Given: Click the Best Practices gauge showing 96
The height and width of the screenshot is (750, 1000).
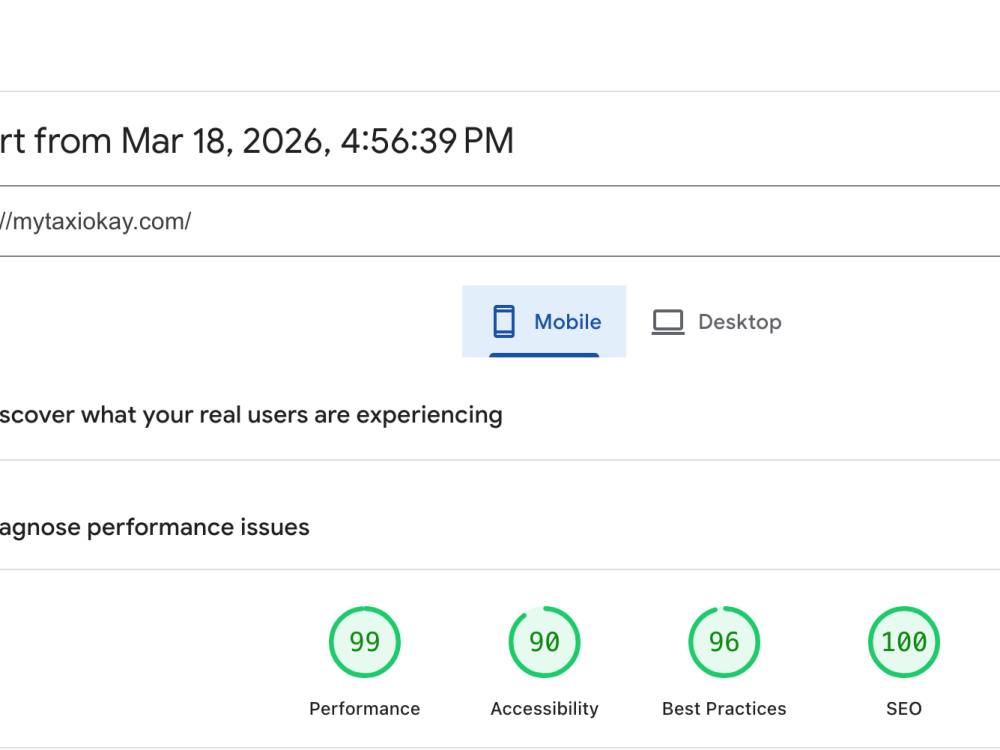Looking at the screenshot, I should [724, 642].
